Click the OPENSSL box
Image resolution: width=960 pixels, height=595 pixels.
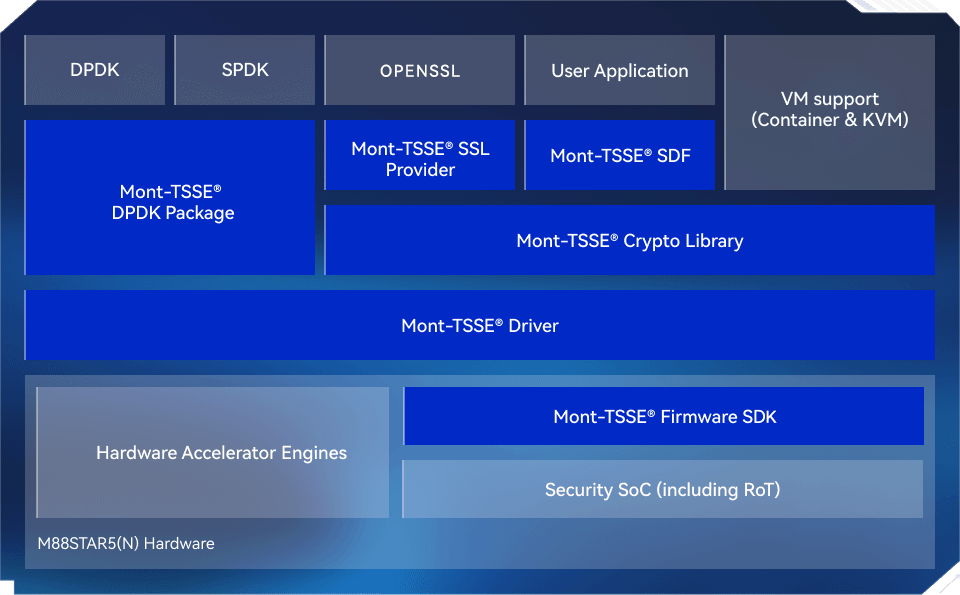[x=420, y=70]
